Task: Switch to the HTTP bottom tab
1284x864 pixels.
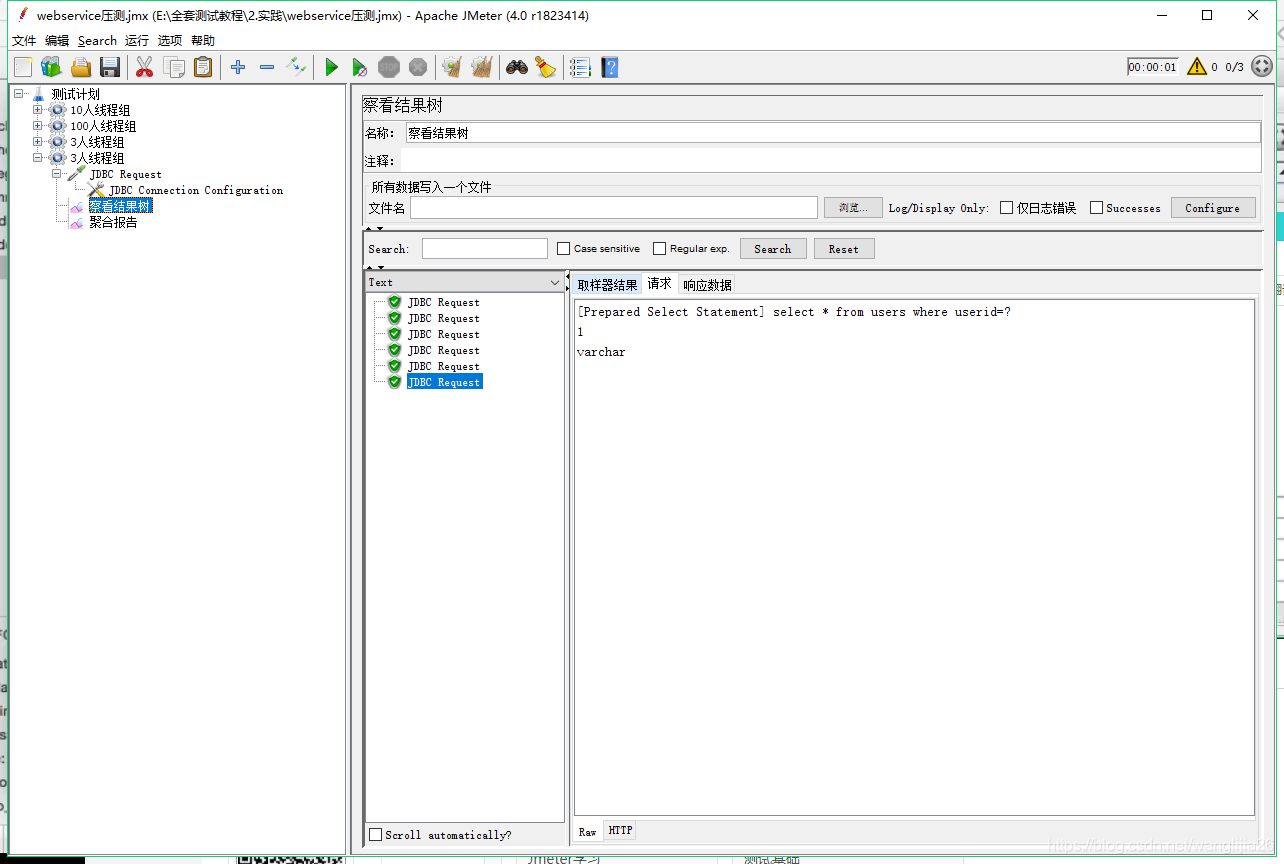Action: coord(620,831)
